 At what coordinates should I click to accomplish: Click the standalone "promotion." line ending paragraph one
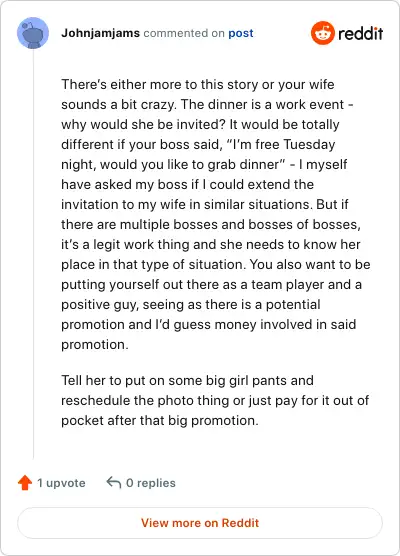tap(95, 344)
